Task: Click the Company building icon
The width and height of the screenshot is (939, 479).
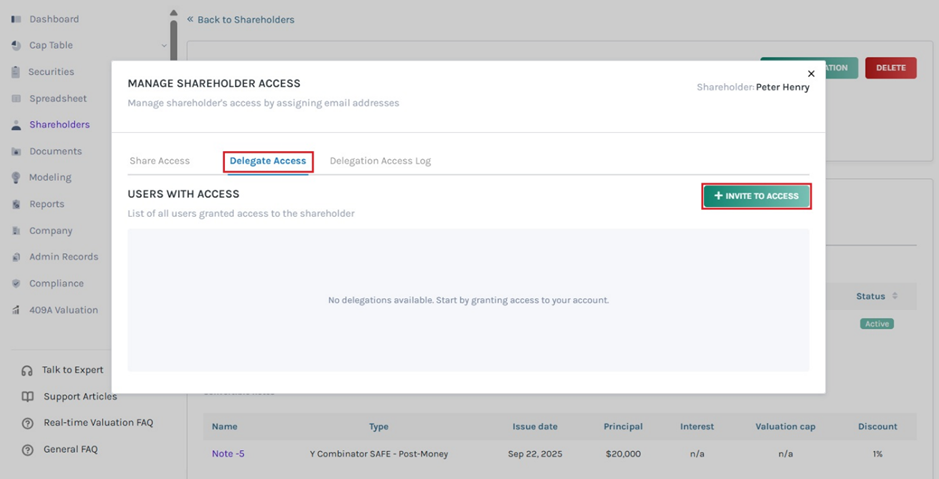Action: 16,231
